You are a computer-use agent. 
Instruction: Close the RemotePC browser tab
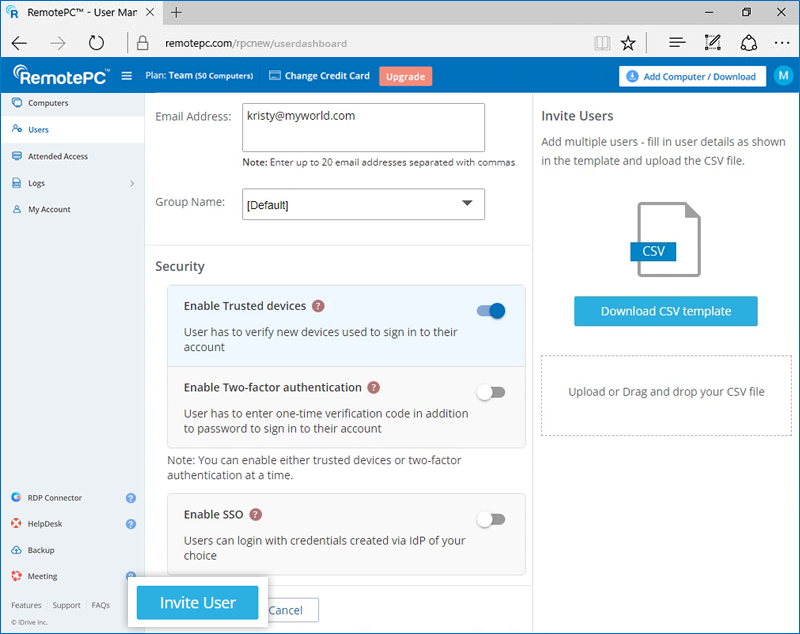(x=150, y=12)
